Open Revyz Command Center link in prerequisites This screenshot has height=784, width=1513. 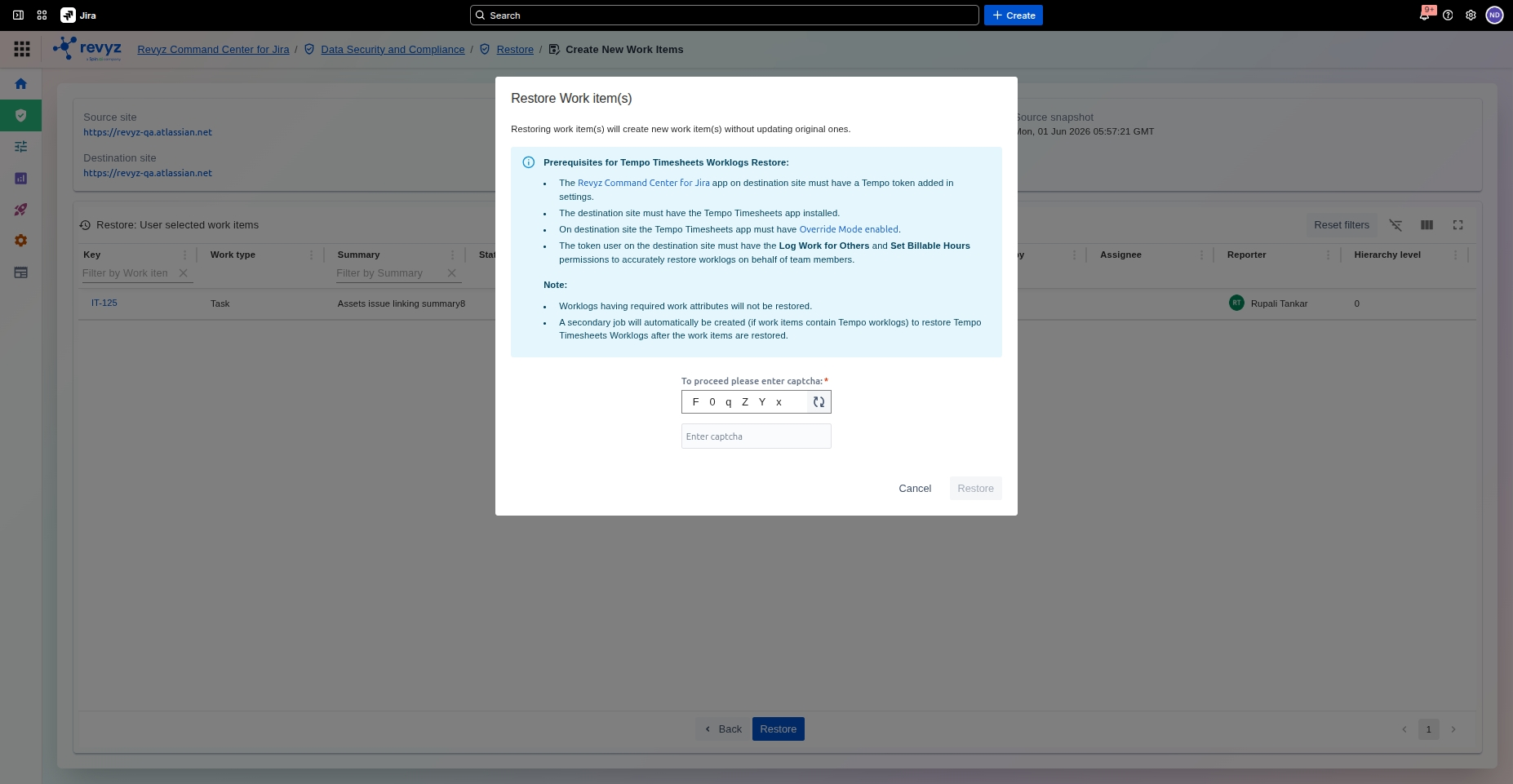coord(643,183)
